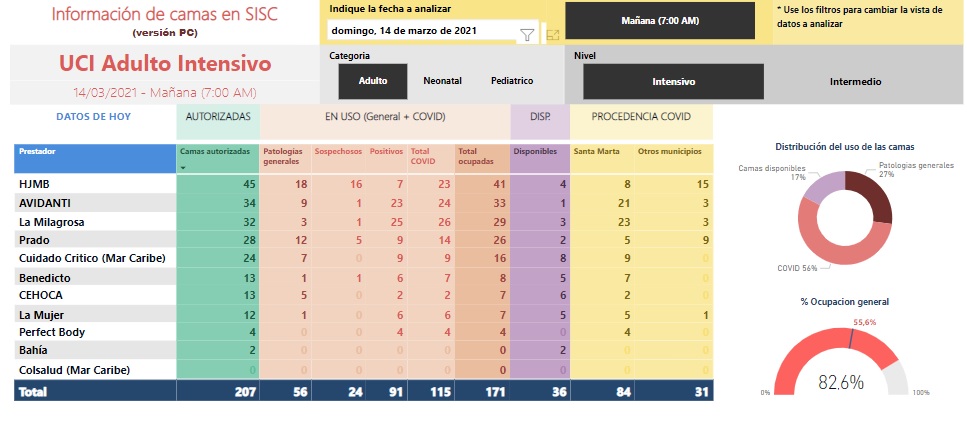Choose the Pediatrico category
The image size is (967, 421).
[x=511, y=81]
